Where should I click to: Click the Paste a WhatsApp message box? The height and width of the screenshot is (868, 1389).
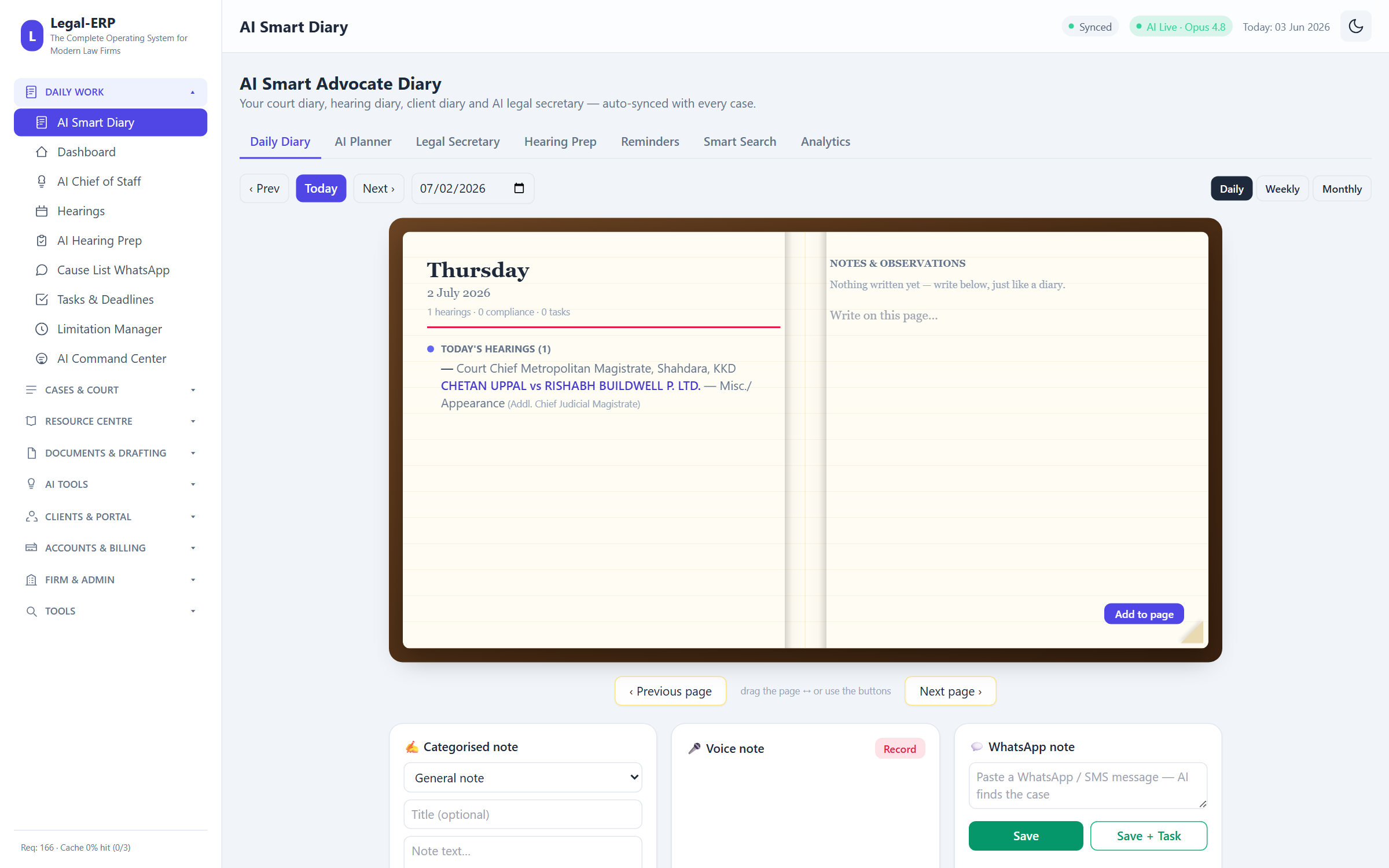[x=1087, y=785]
